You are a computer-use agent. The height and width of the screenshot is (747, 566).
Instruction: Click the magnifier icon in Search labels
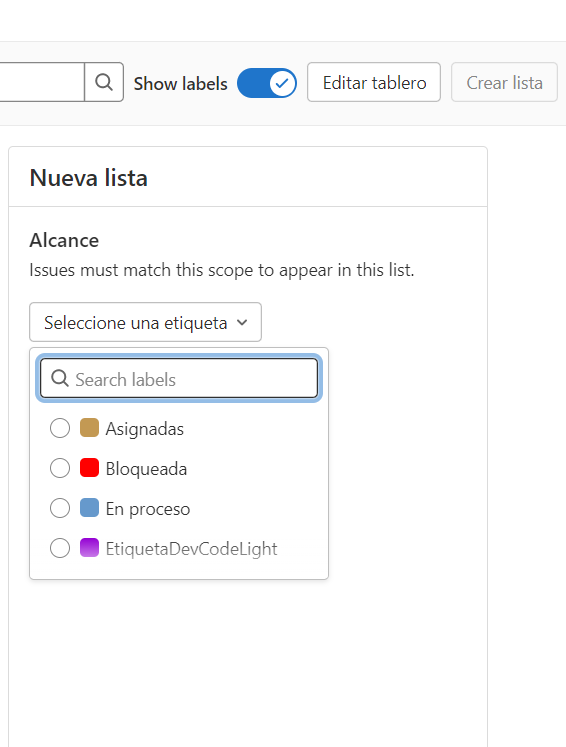(60, 379)
